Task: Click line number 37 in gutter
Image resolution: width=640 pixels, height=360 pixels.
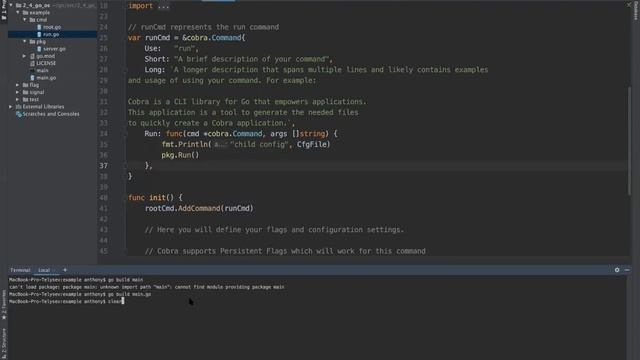Action: pyautogui.click(x=103, y=166)
